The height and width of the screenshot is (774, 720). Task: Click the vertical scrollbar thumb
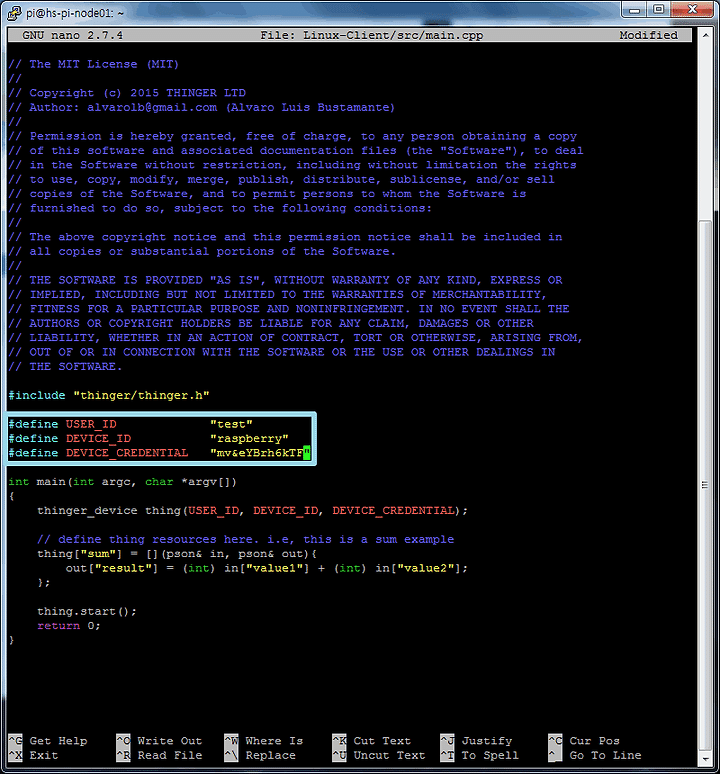coord(706,484)
